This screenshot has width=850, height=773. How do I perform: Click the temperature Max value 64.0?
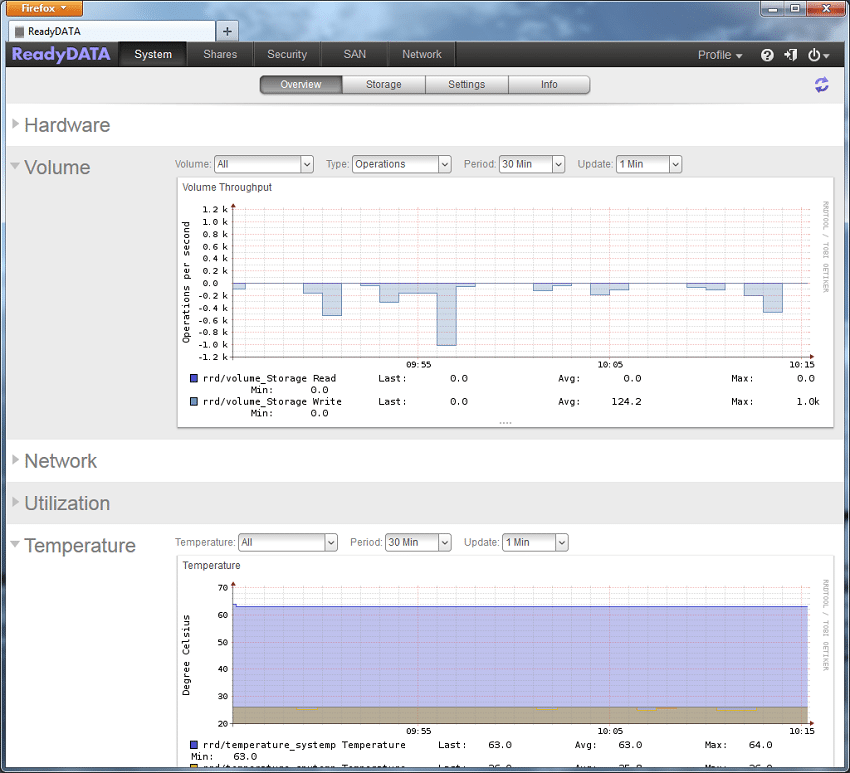click(x=761, y=745)
